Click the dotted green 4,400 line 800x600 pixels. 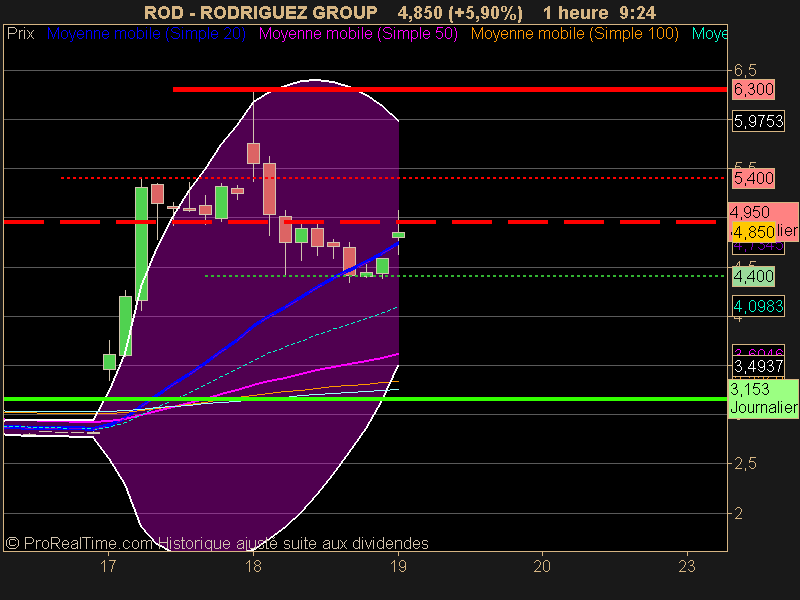(465, 276)
